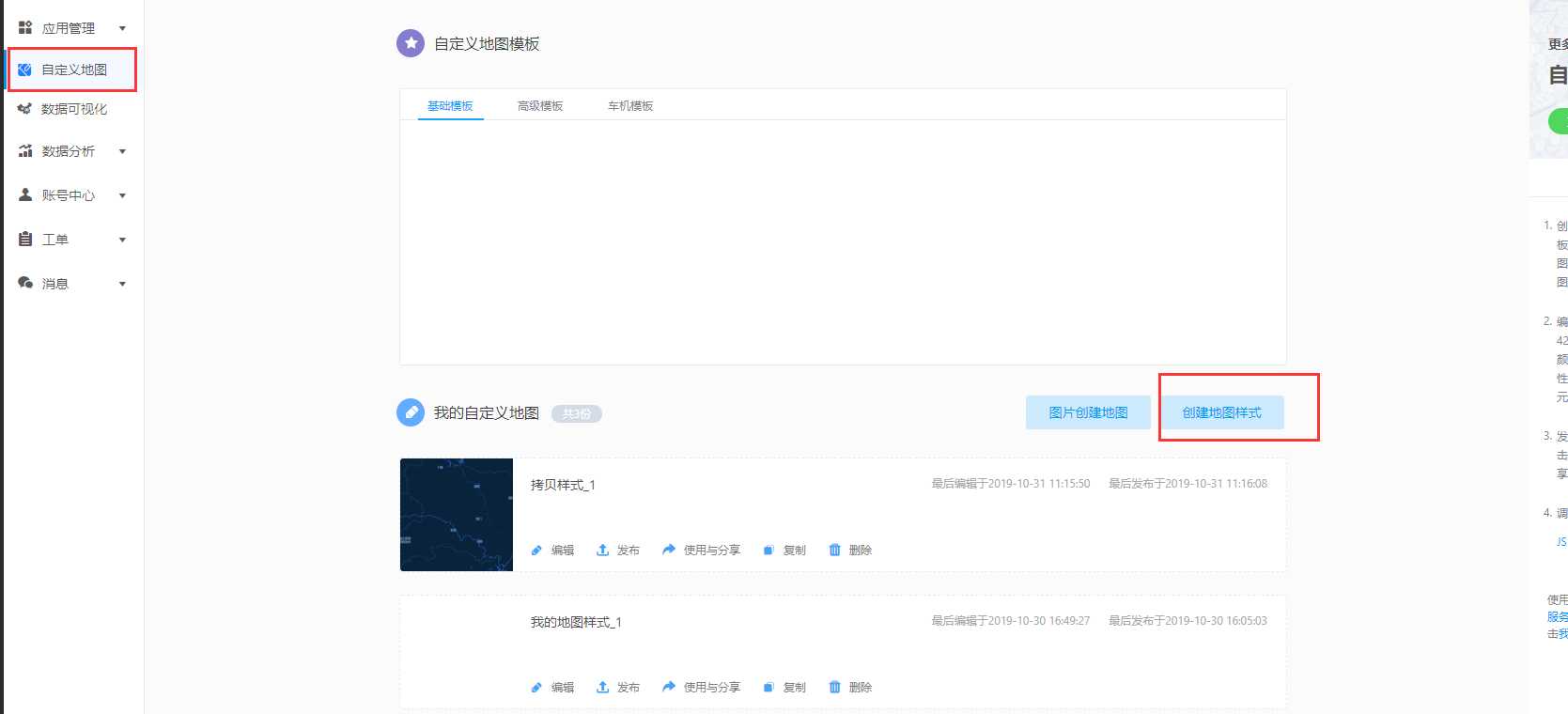This screenshot has height=714, width=1568.
Task: Expand the 工单 dropdown arrow
Action: [x=122, y=240]
